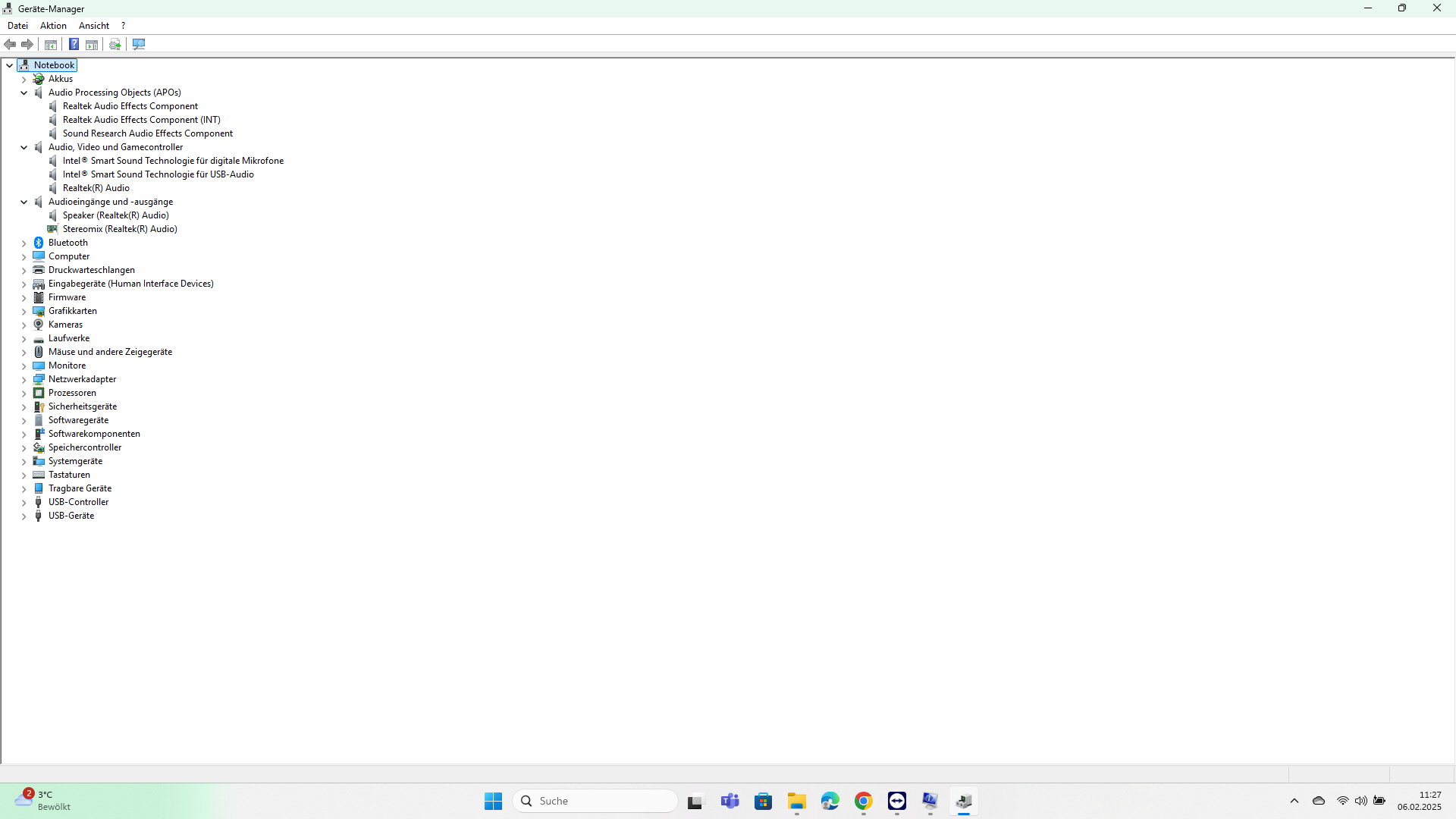1456x819 pixels.
Task: Select Sound Research Audio Effects Component
Action: [147, 133]
